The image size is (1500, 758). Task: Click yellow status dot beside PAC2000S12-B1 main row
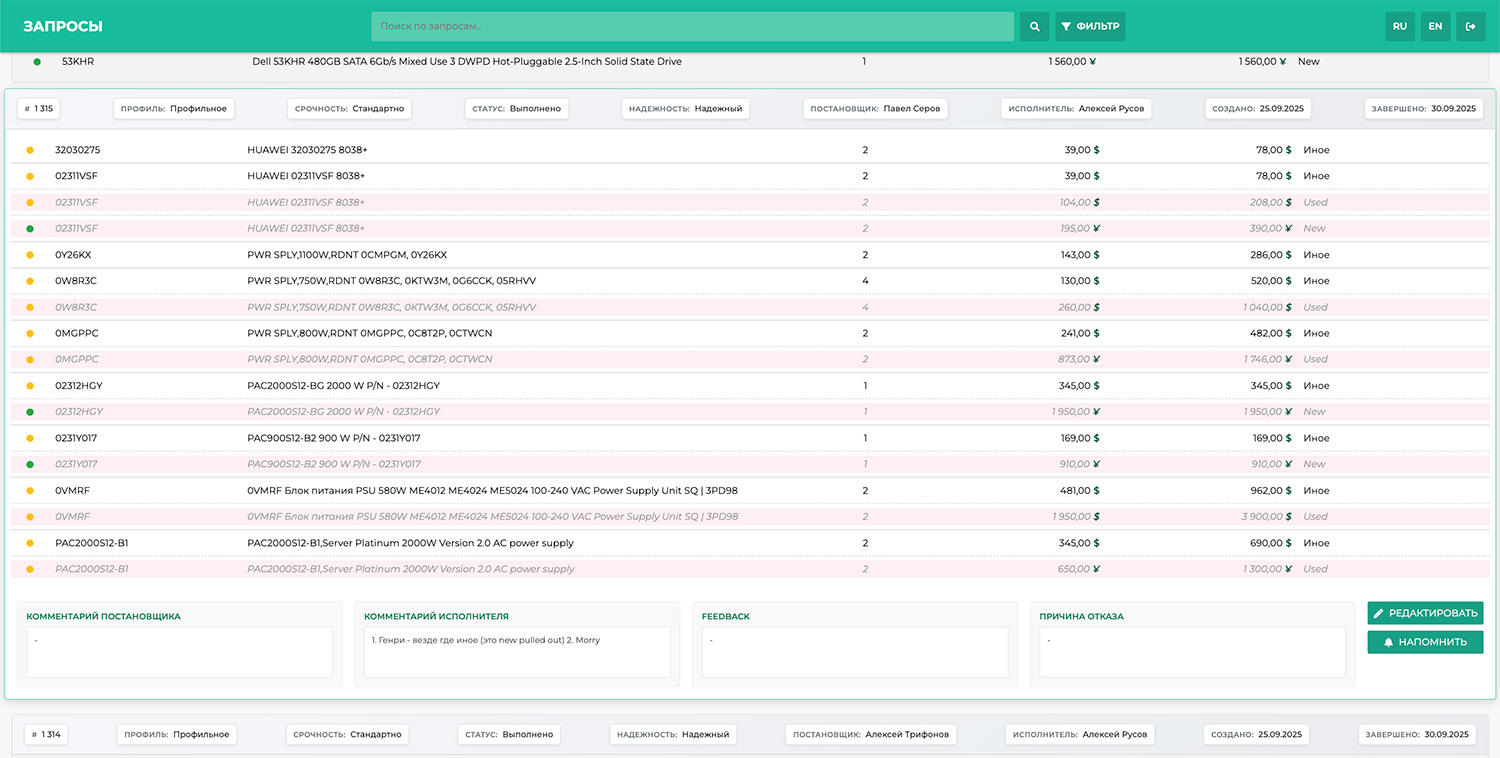[x=30, y=543]
